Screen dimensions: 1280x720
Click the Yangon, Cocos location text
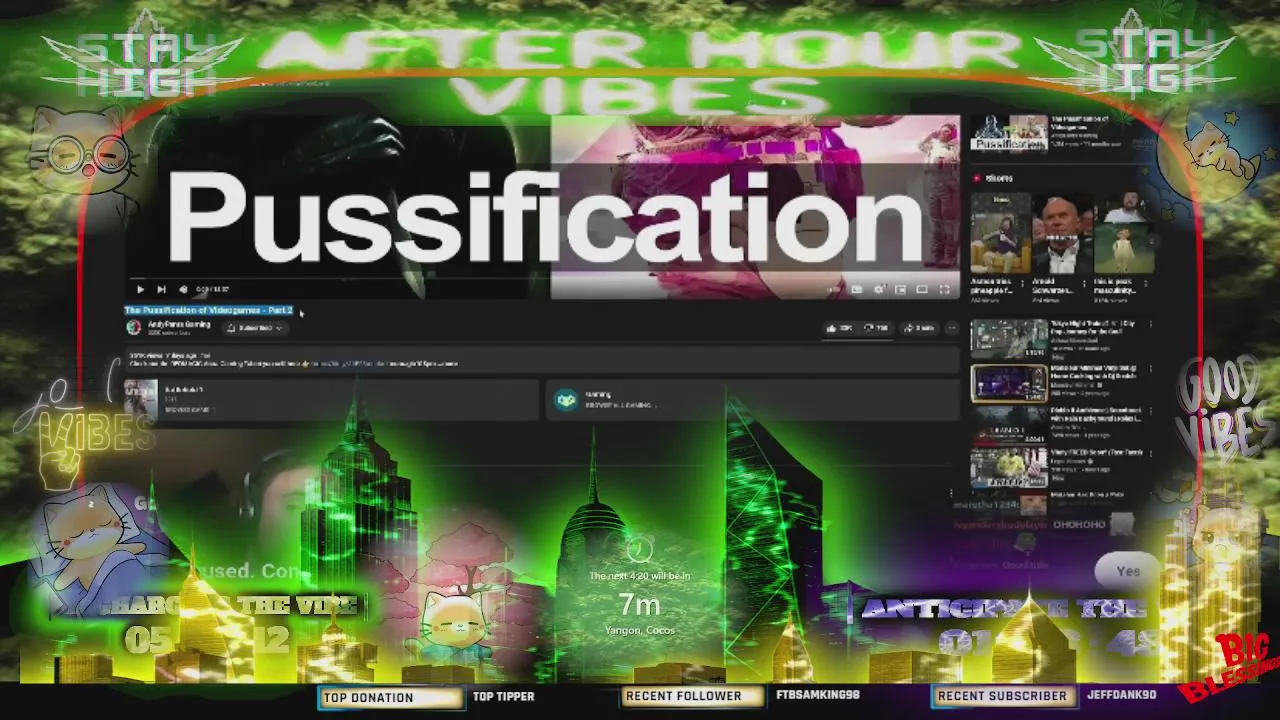(x=639, y=630)
